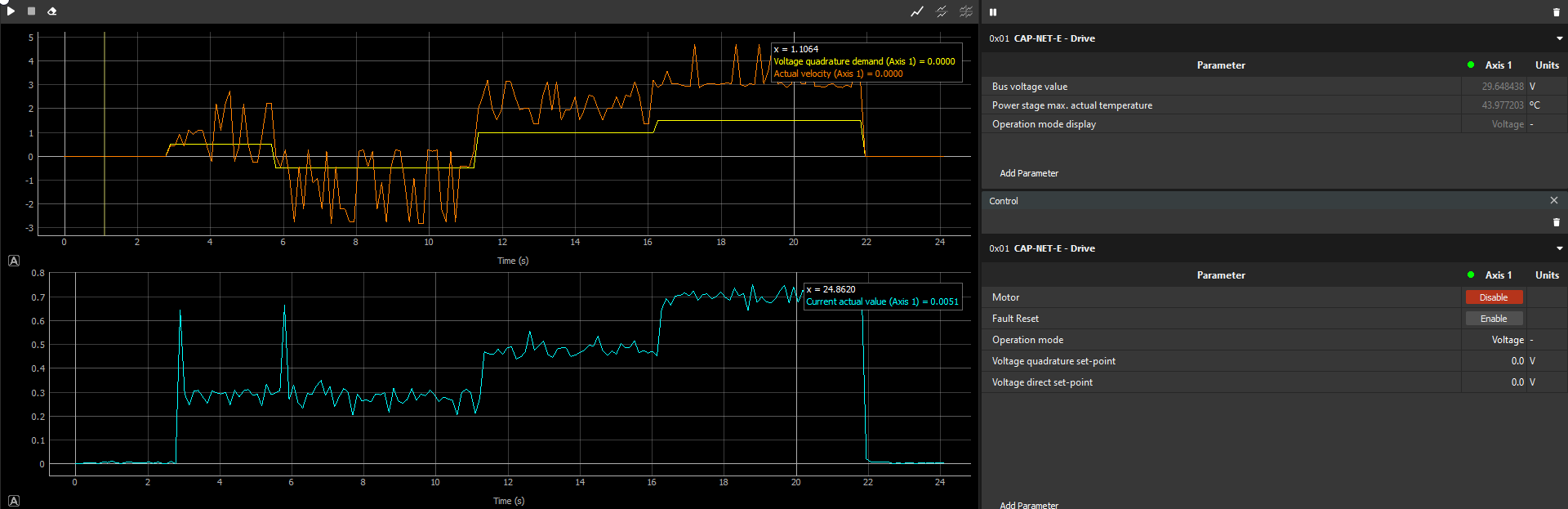Pause the parameter monitoring panel
This screenshot has height=509, width=1568.
coord(993,12)
